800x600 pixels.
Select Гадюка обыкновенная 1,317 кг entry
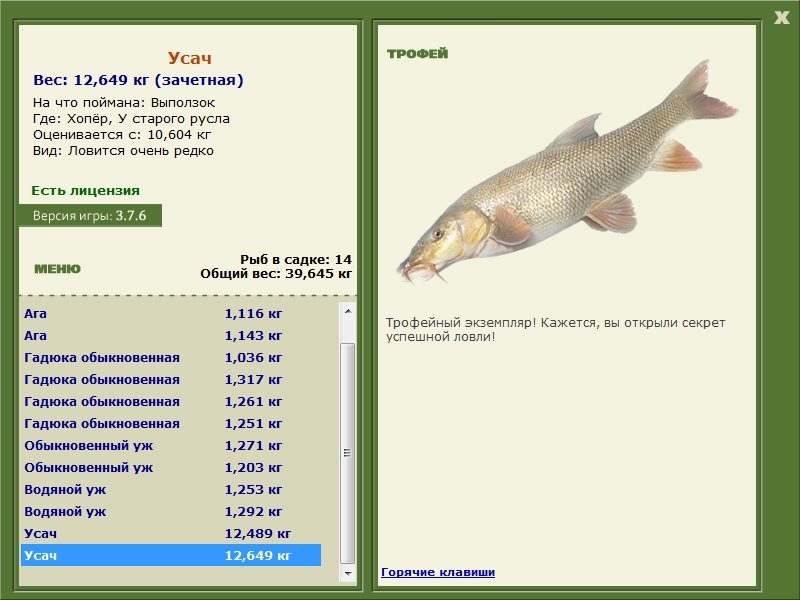tap(171, 379)
